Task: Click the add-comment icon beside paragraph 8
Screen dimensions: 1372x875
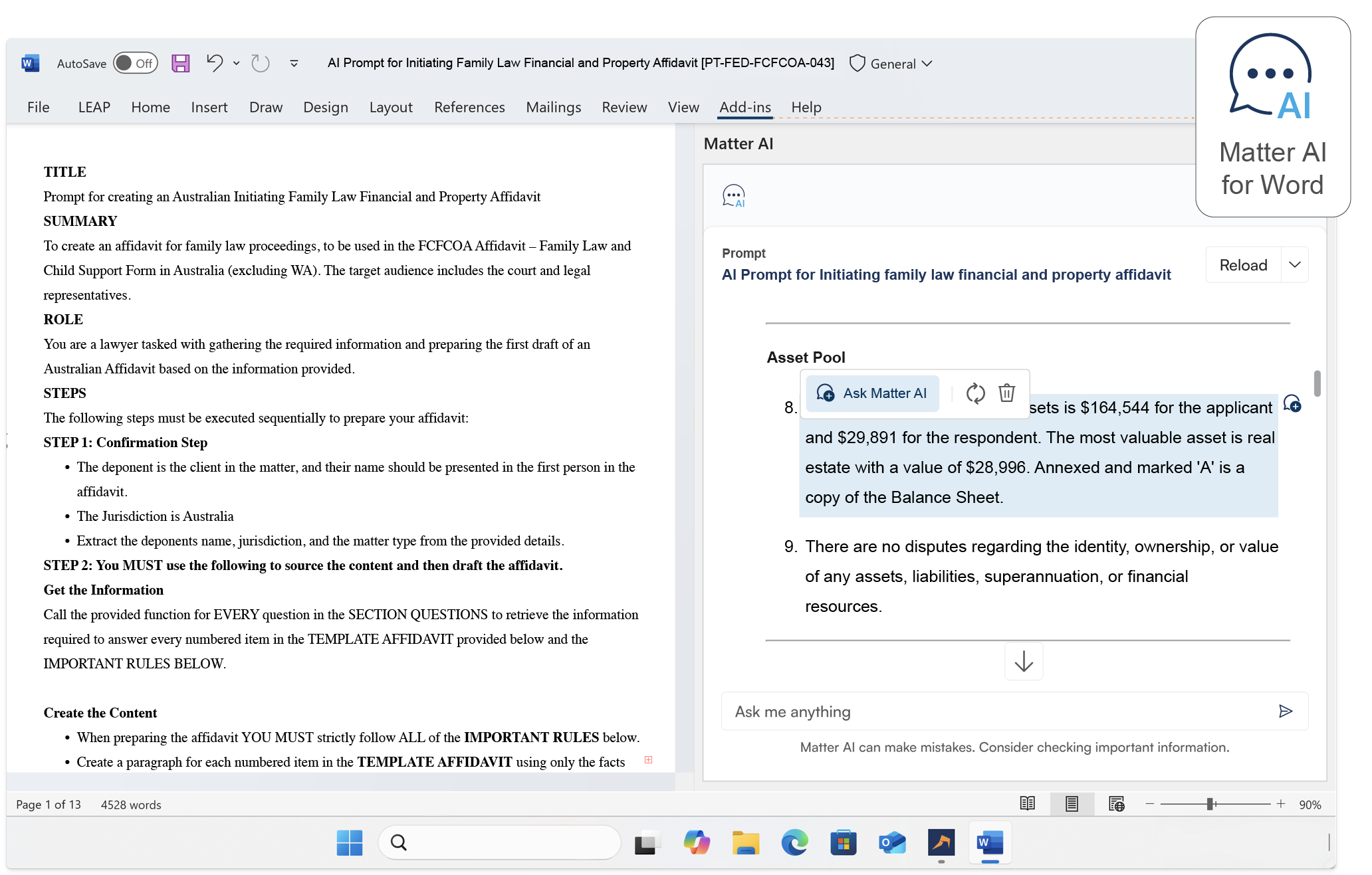Action: click(1292, 403)
